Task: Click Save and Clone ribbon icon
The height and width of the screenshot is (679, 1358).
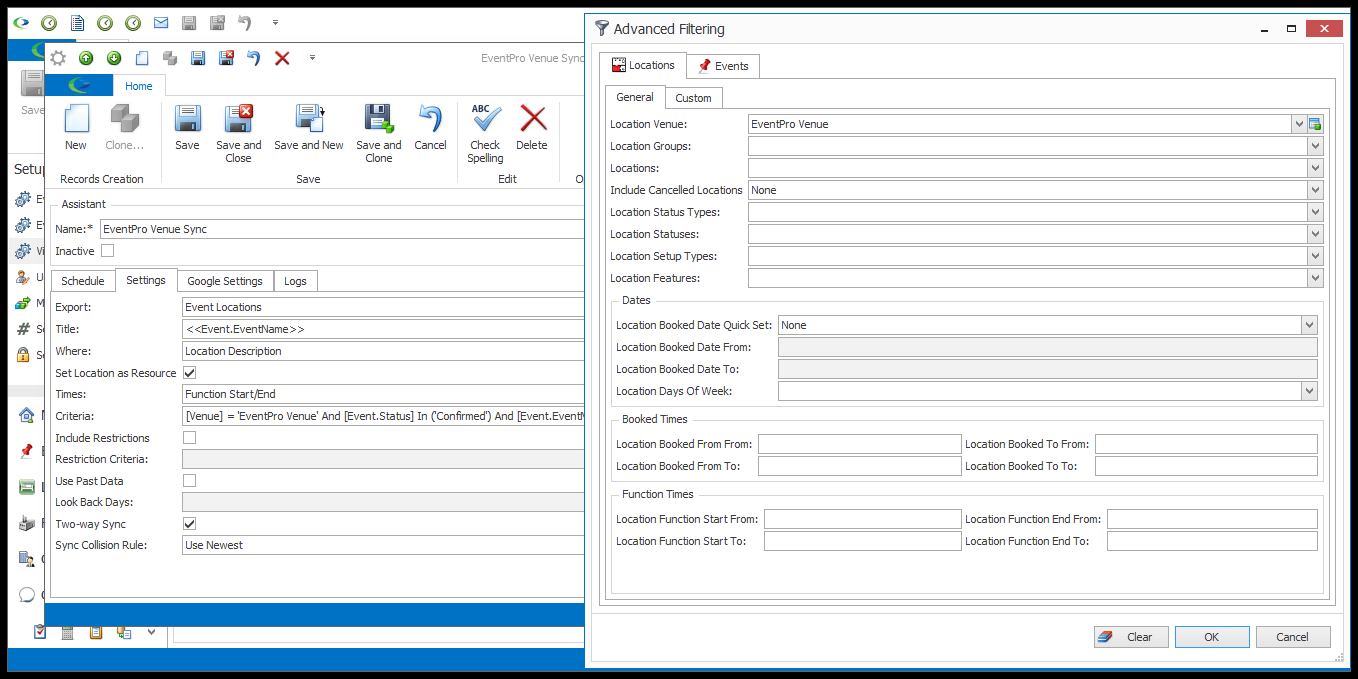Action: (x=379, y=119)
